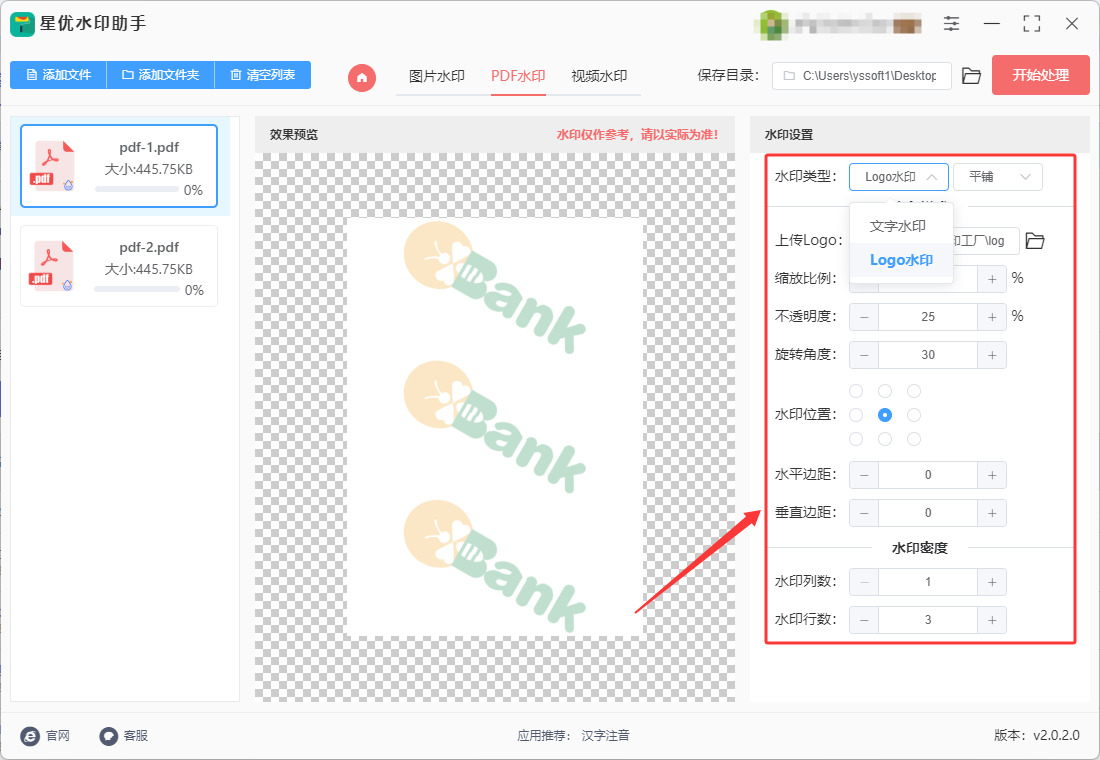The width and height of the screenshot is (1100, 760).
Task: Select top-center watermark position radio
Action: [x=885, y=391]
